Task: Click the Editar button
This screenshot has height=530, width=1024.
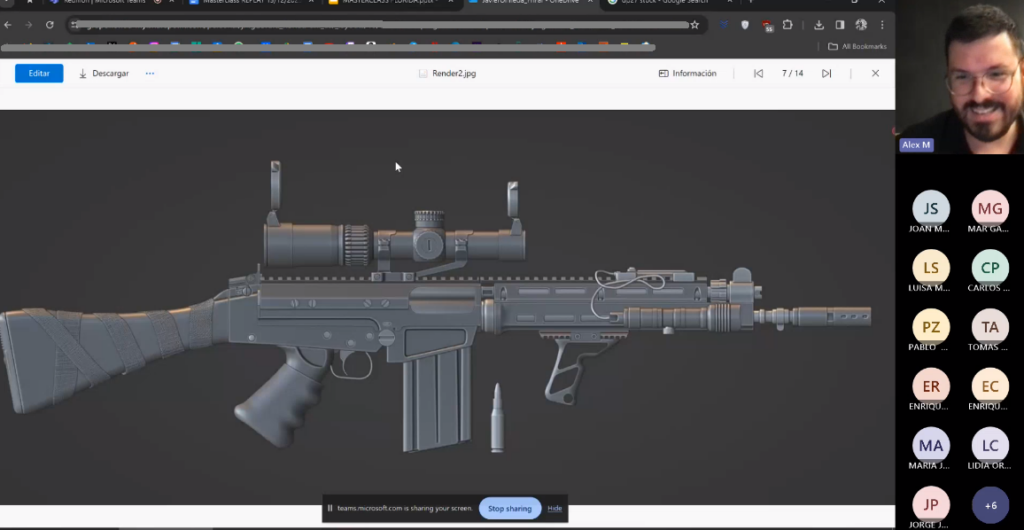Action: pyautogui.click(x=39, y=73)
